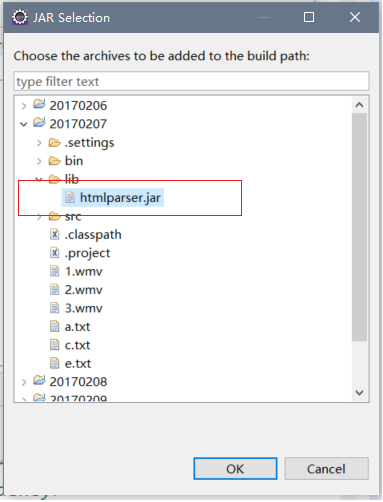Click the .classpath XML file icon
Screen dimensions: 383x502
55,234
